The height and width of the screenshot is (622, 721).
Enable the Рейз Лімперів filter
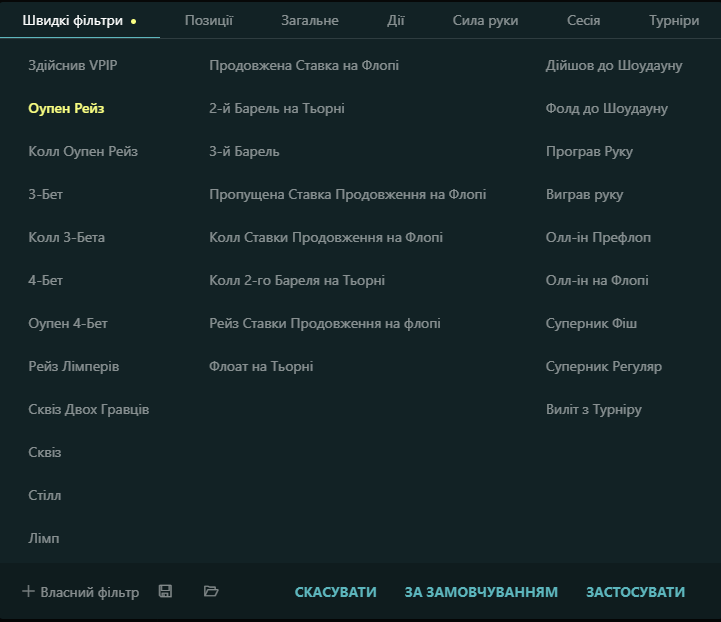(x=74, y=366)
